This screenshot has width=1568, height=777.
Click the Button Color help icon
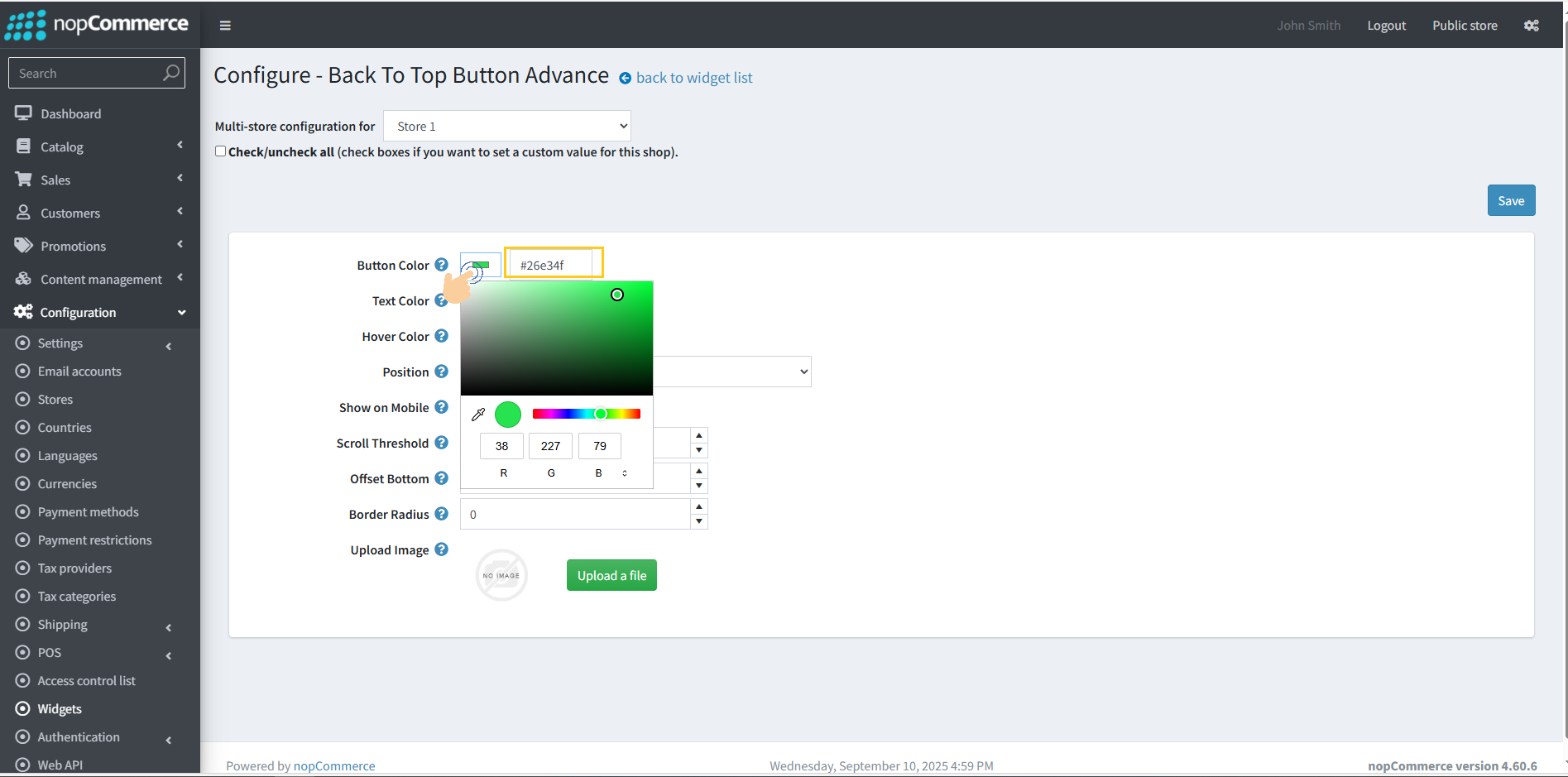[442, 265]
